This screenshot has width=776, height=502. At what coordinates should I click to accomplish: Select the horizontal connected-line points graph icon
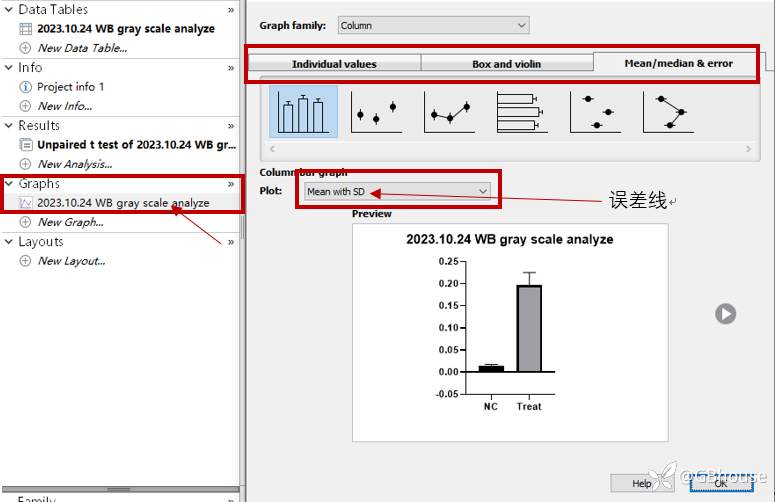(x=668, y=111)
